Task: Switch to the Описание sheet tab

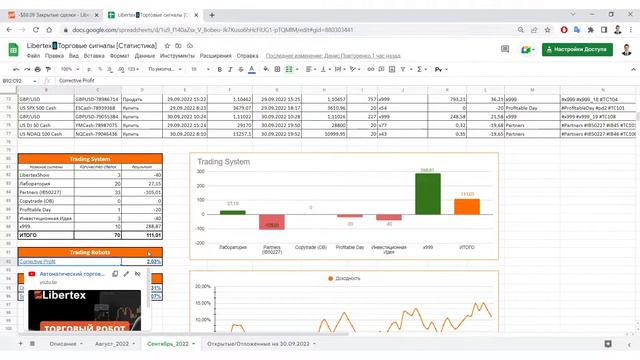Action: [x=63, y=344]
